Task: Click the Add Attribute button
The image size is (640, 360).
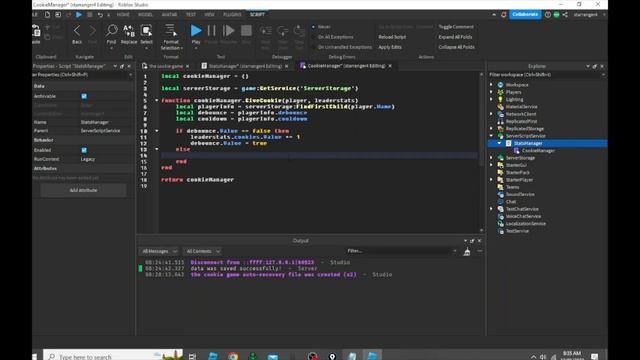Action: (83, 191)
